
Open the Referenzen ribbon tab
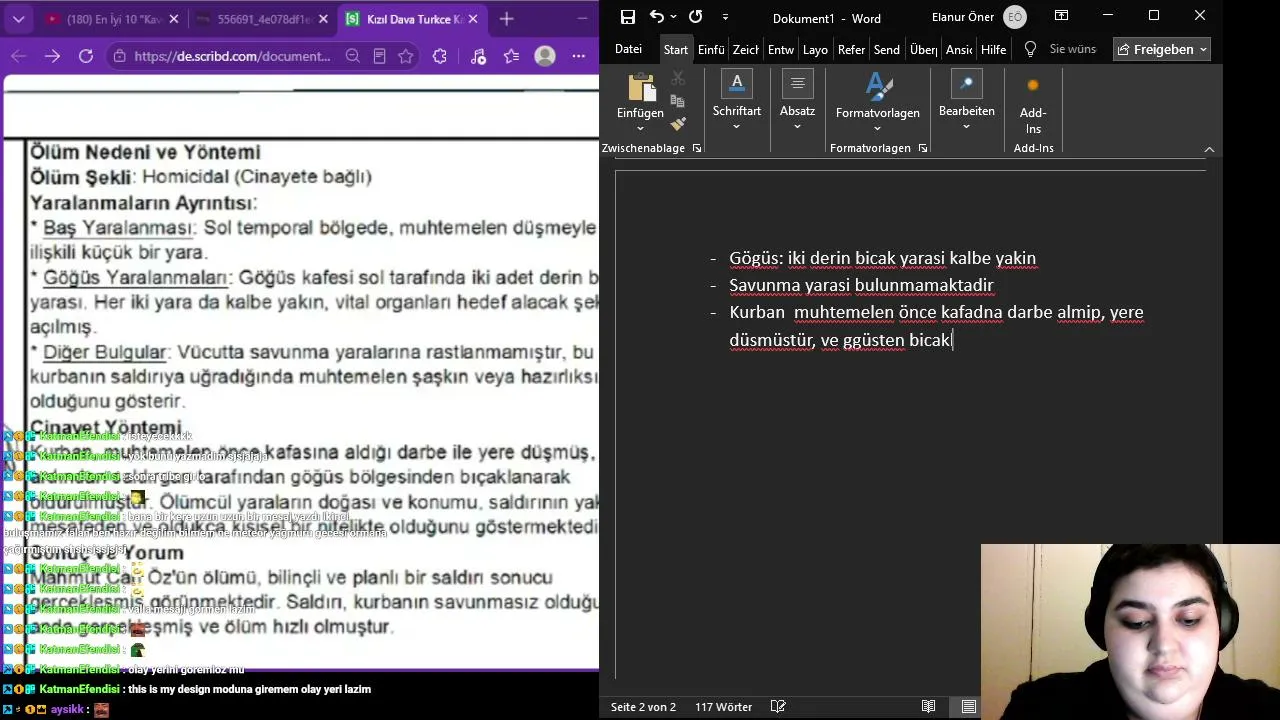point(851,49)
